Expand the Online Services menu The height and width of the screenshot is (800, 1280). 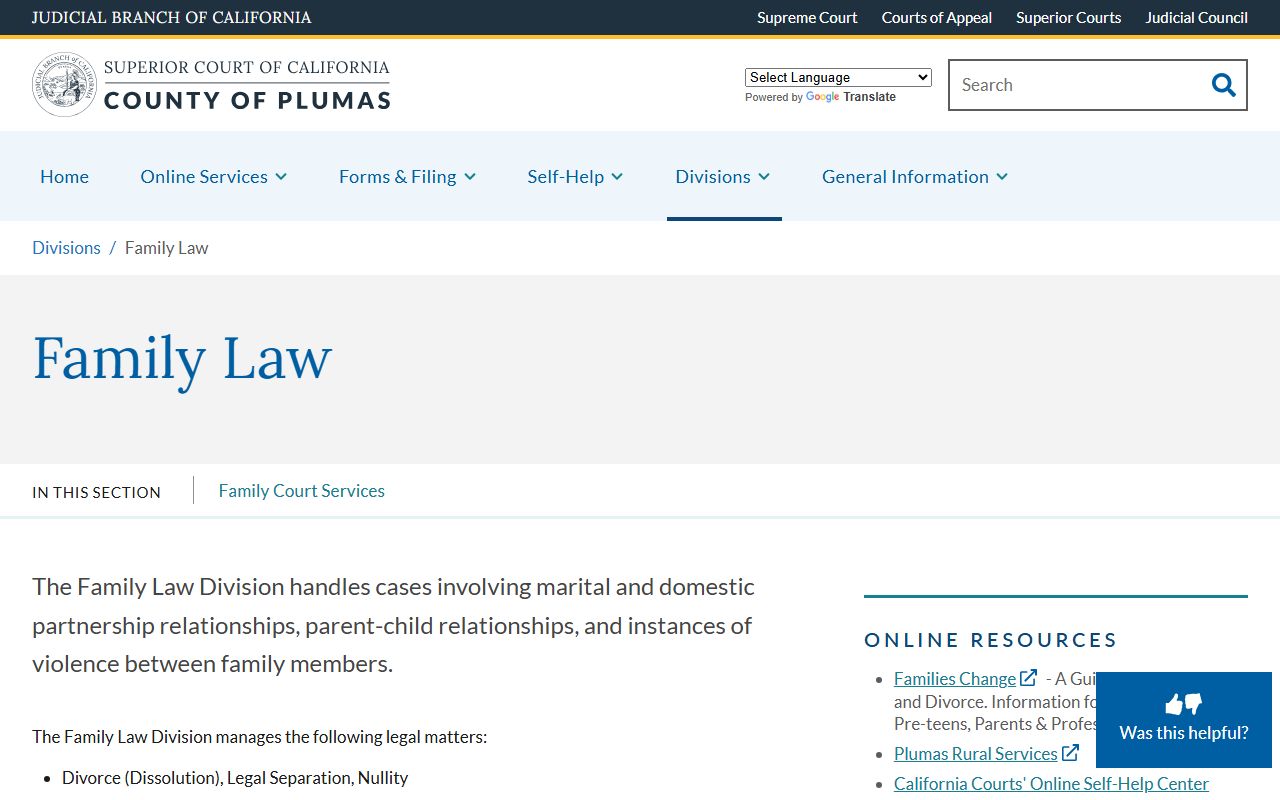tap(214, 176)
